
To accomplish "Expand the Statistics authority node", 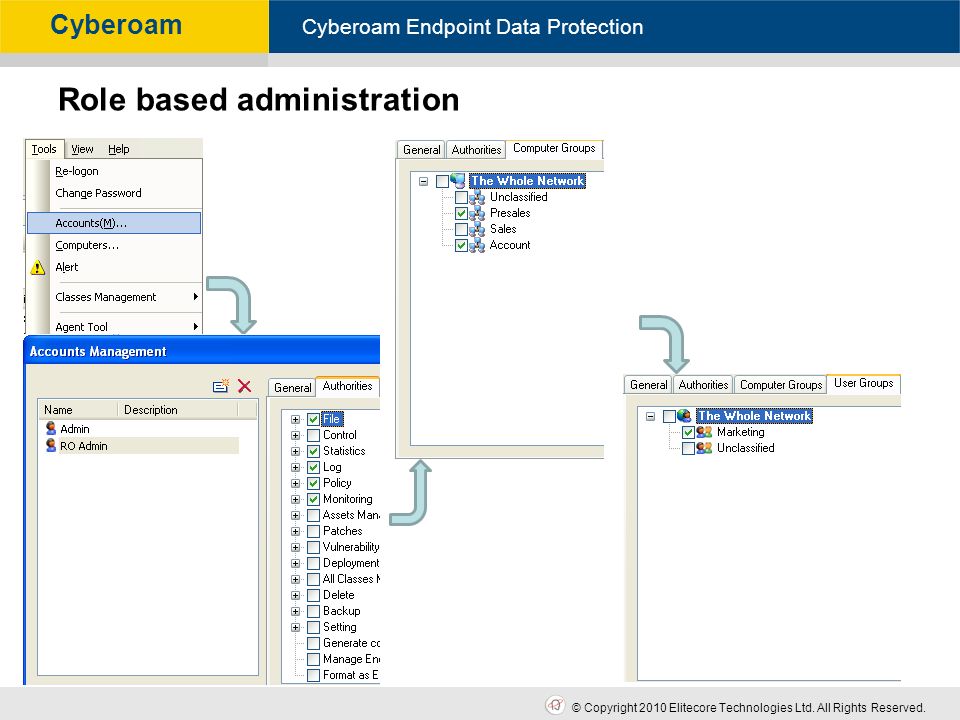I will coord(295,451).
